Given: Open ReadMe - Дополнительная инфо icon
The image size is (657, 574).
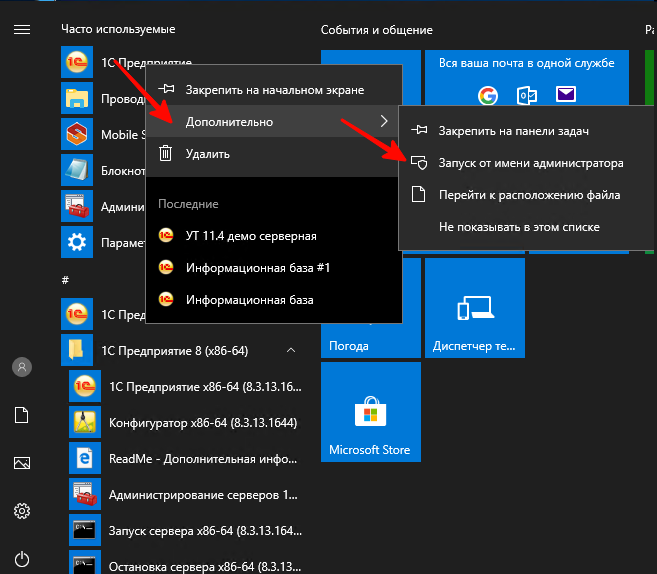Looking at the screenshot, I should 85,458.
